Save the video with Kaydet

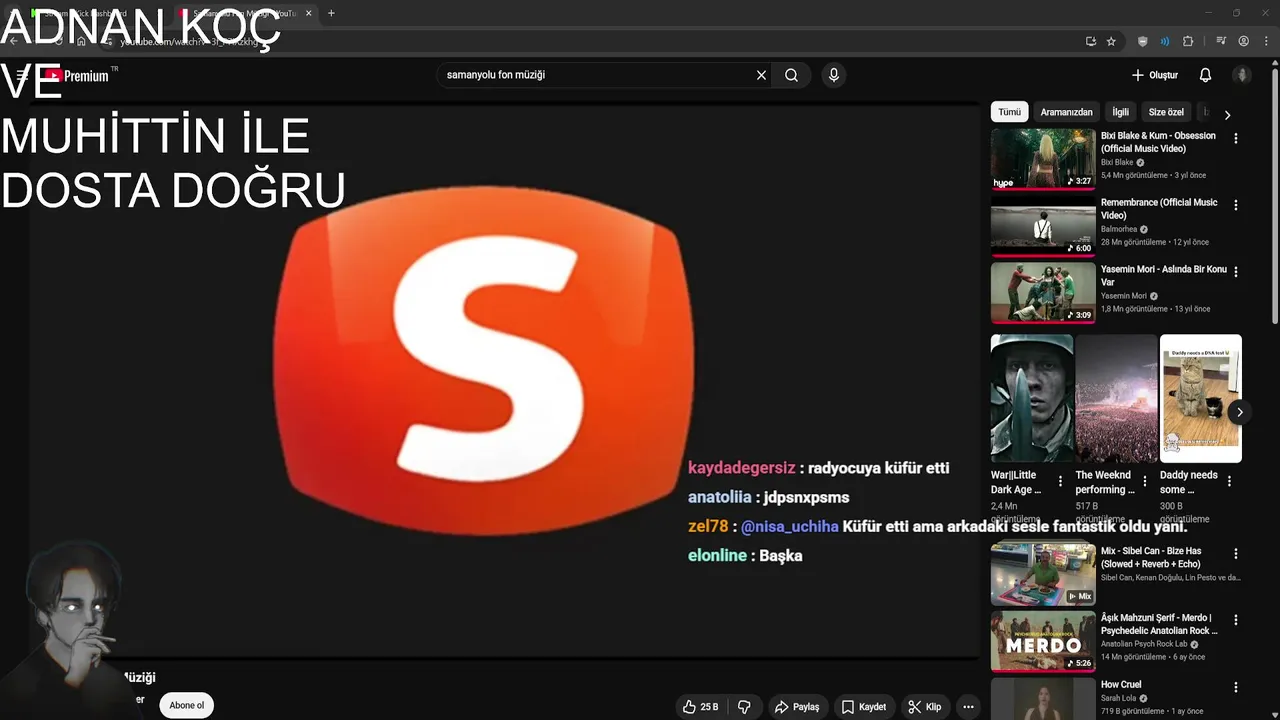pyautogui.click(x=864, y=706)
